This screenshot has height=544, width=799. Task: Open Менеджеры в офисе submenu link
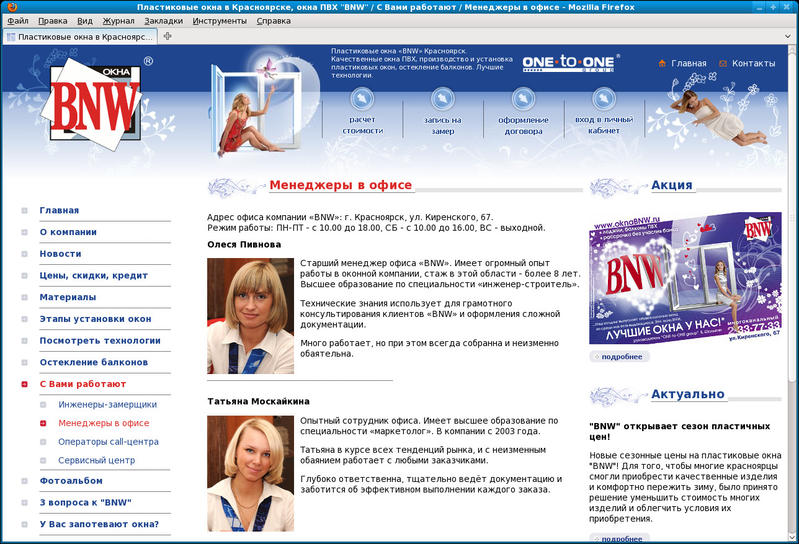coord(103,423)
